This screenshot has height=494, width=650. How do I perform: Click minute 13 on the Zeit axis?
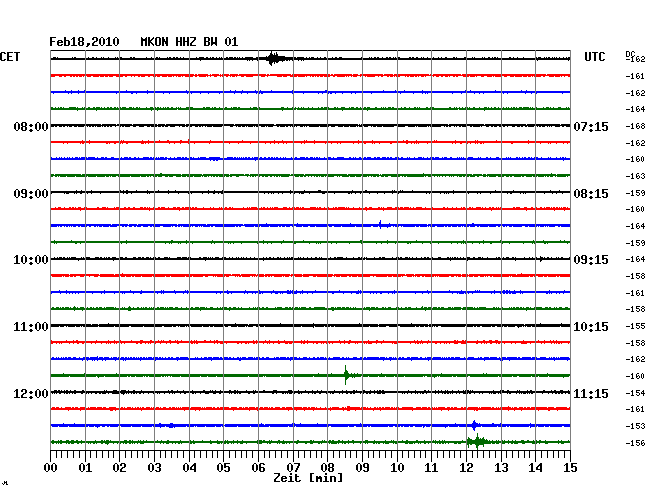(501, 468)
